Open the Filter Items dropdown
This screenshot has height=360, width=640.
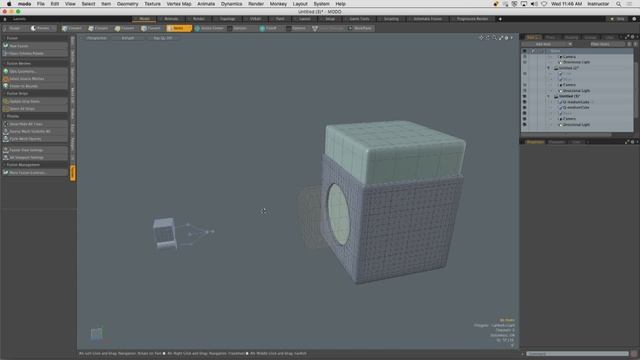600,44
